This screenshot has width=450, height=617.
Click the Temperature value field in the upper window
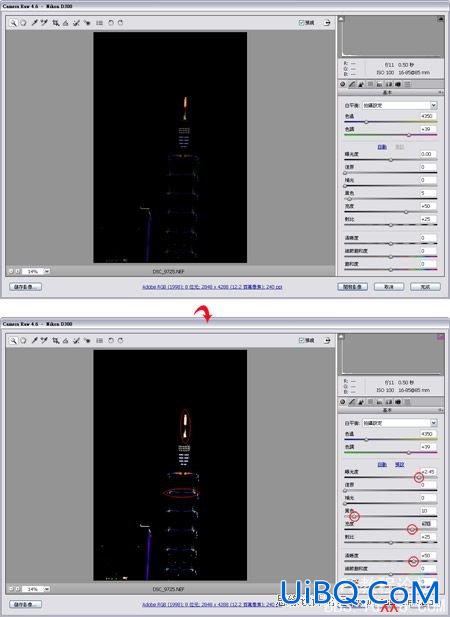tap(428, 116)
